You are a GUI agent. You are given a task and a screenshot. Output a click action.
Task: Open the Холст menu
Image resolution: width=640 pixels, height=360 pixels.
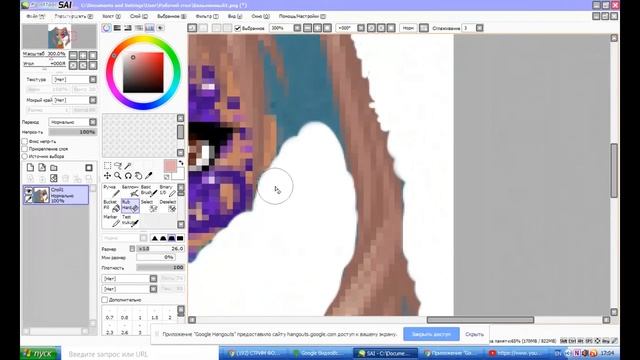[x=111, y=16]
